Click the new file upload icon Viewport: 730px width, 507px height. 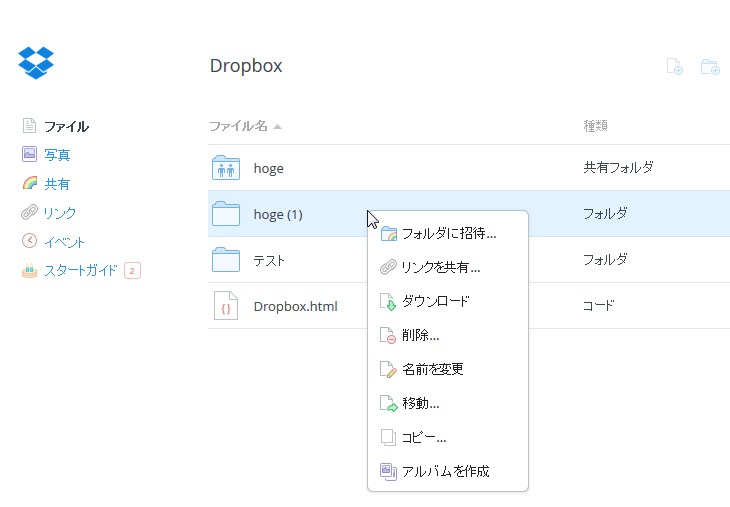pyautogui.click(x=675, y=67)
